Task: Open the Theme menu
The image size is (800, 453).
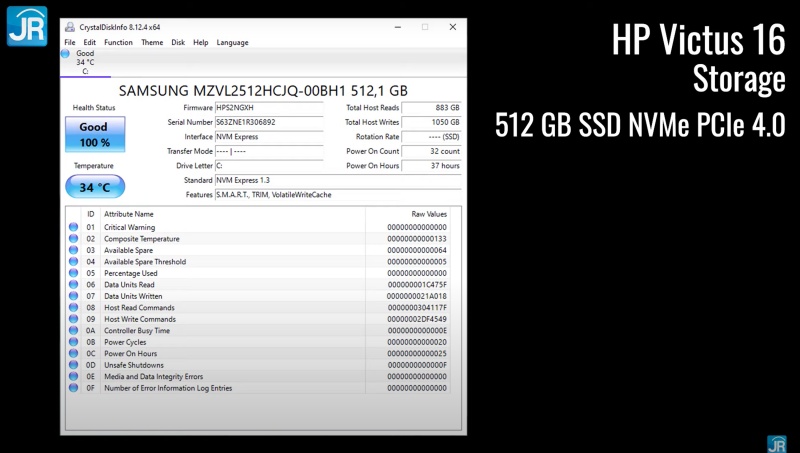Action: click(x=152, y=43)
